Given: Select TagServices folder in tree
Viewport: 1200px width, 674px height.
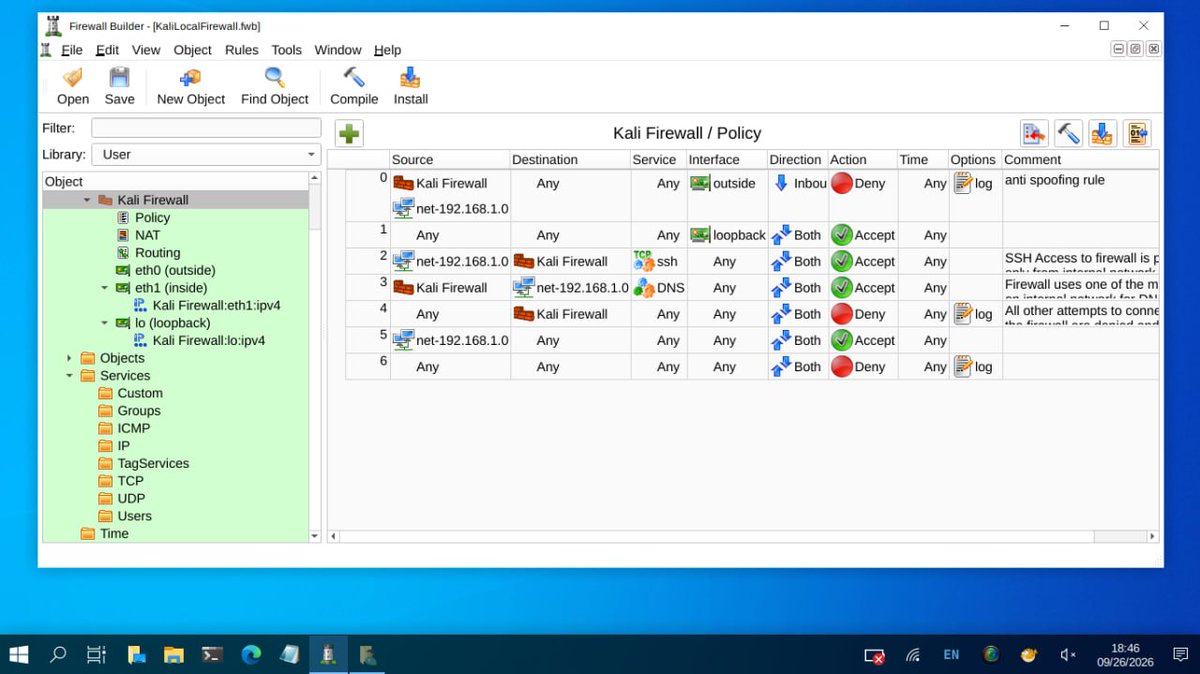Looking at the screenshot, I should pyautogui.click(x=153, y=463).
